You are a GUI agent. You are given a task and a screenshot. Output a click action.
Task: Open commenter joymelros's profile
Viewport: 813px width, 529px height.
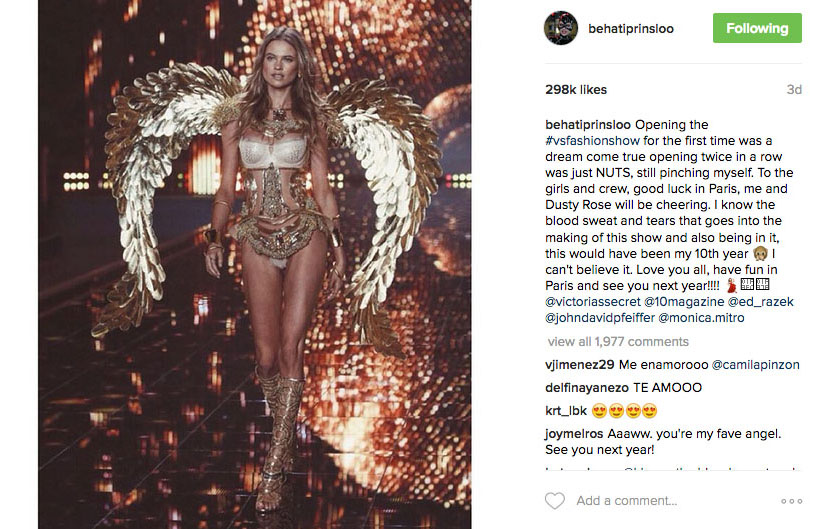point(574,434)
